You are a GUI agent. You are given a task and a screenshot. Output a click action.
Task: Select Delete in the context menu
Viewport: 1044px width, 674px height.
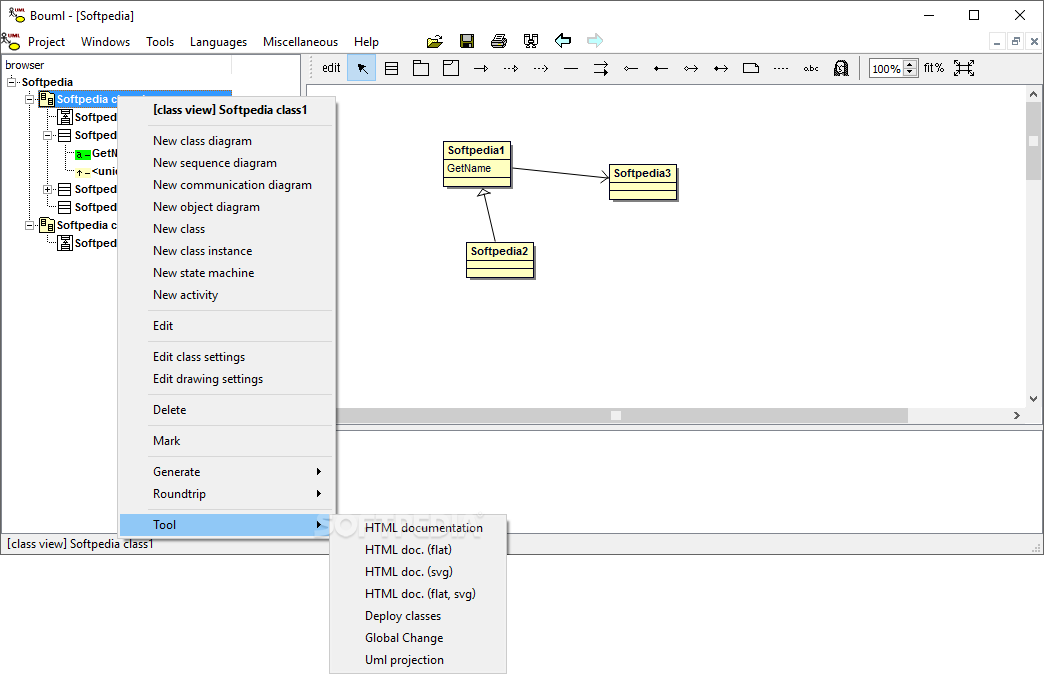(x=226, y=410)
